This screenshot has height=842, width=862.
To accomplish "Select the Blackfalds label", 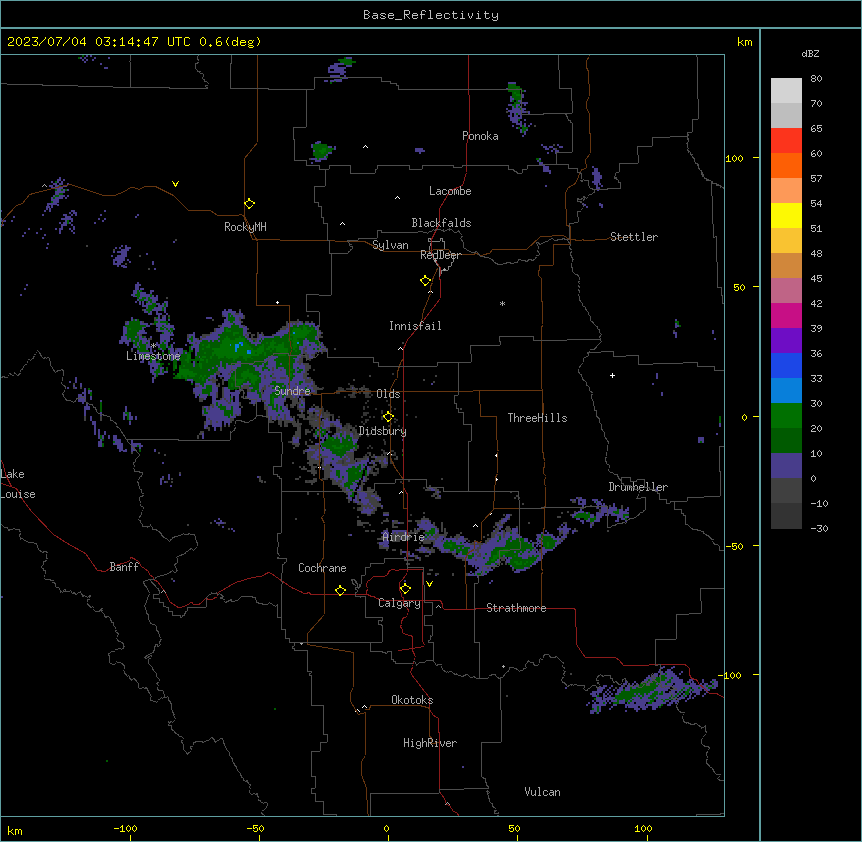I will point(441,223).
